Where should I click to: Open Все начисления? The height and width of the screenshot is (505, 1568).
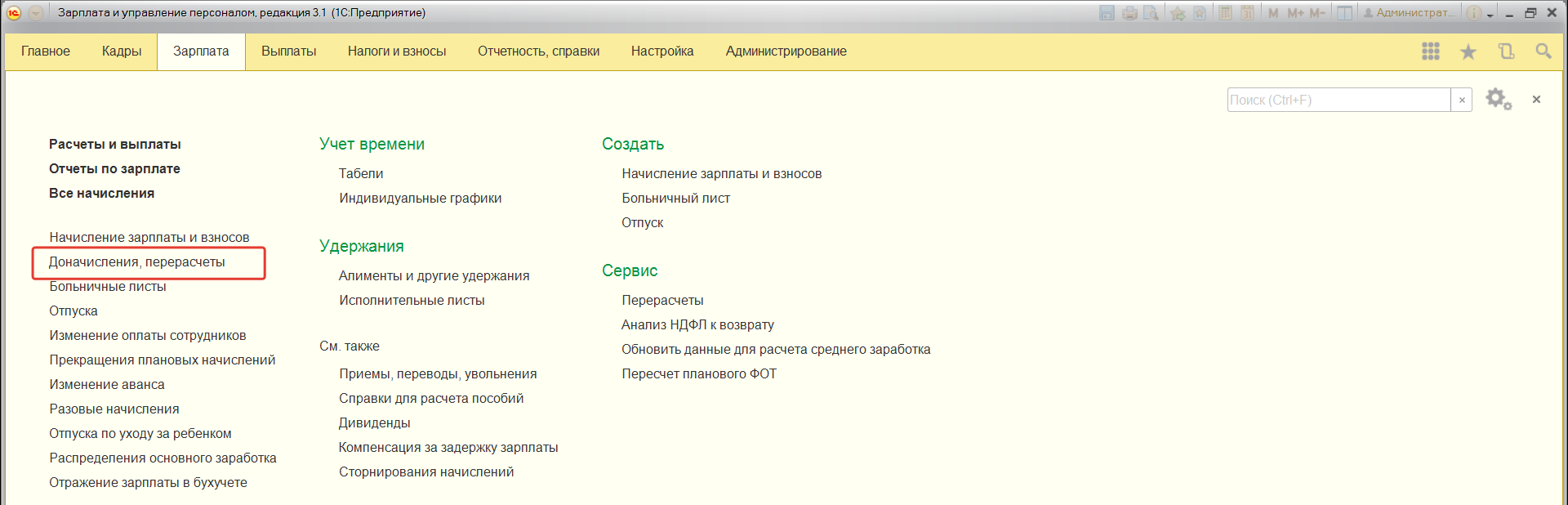[x=101, y=193]
